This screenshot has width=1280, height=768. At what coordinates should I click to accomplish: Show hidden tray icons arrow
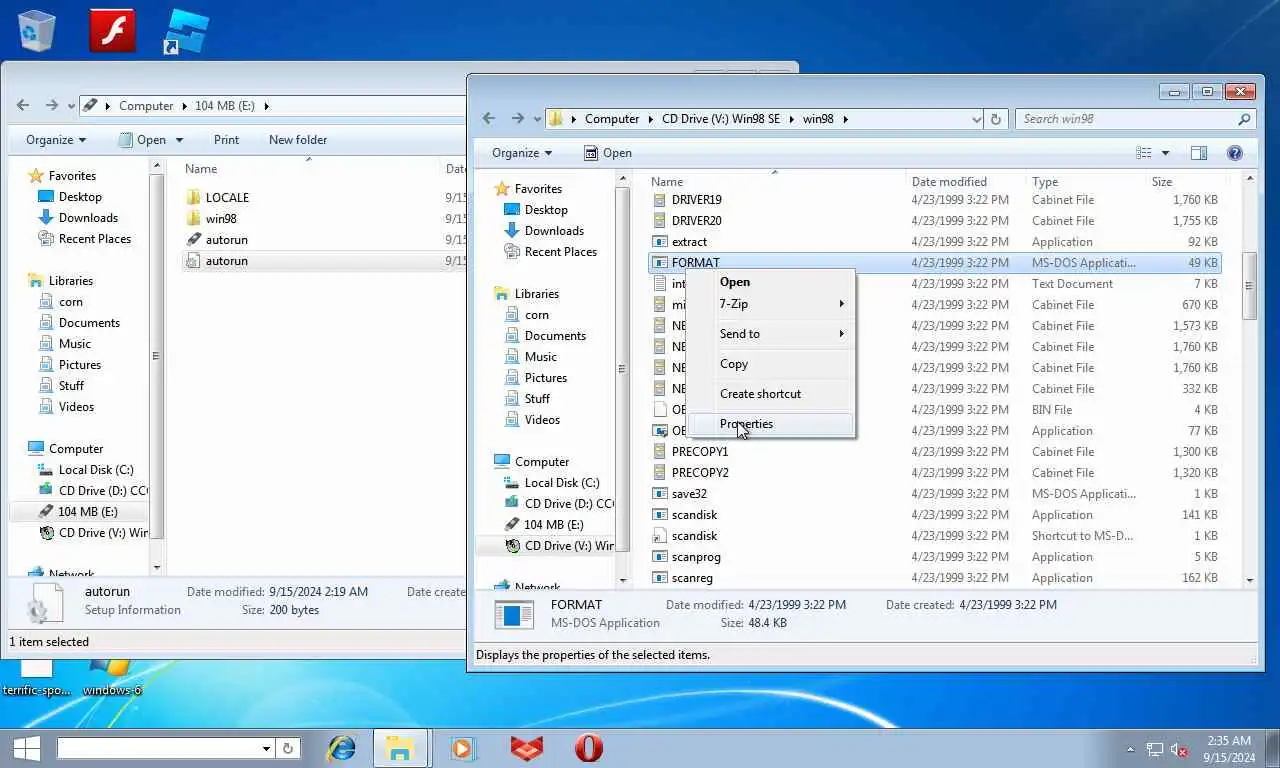click(x=1131, y=749)
